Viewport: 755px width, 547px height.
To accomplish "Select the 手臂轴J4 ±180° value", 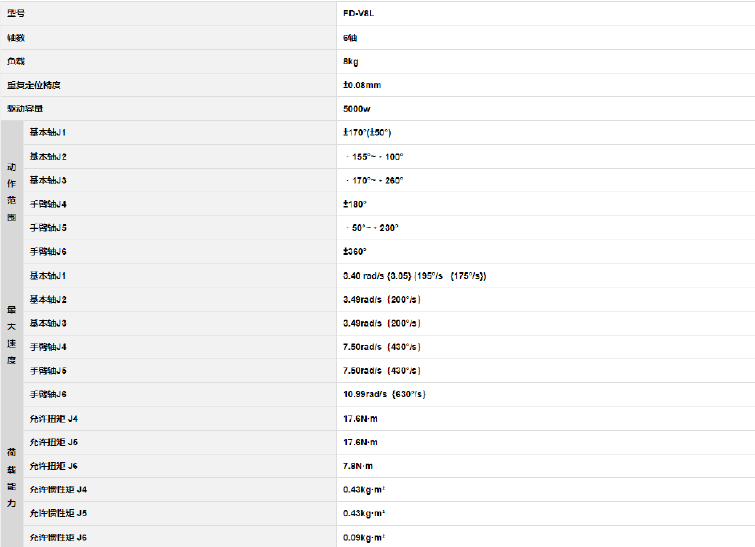I will point(355,204).
